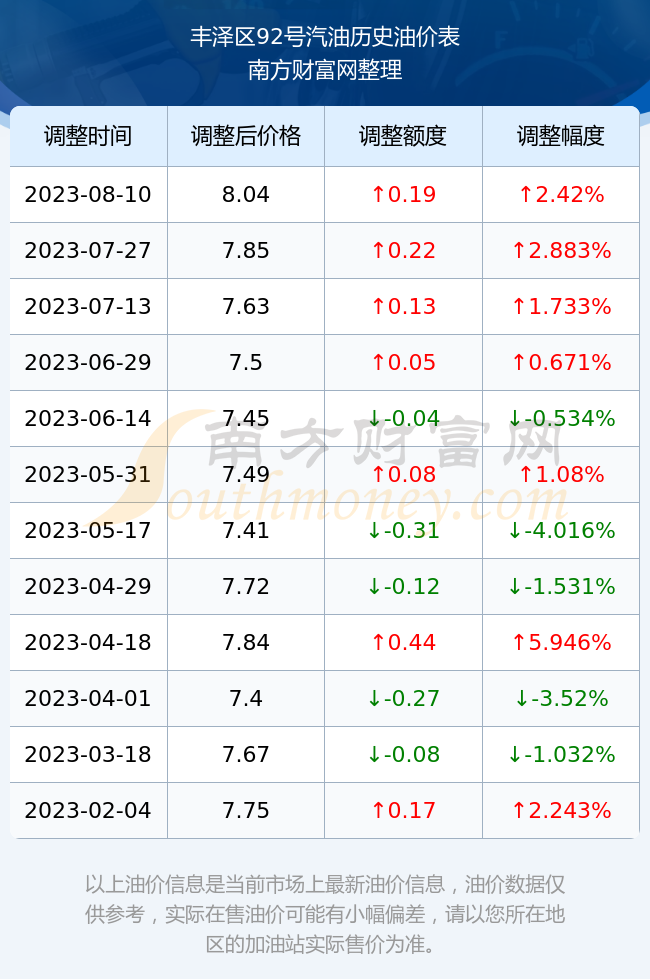The width and height of the screenshot is (650, 980).
Task: Click the 7.4 price on 2023-04-01 row
Action: pyautogui.click(x=246, y=698)
